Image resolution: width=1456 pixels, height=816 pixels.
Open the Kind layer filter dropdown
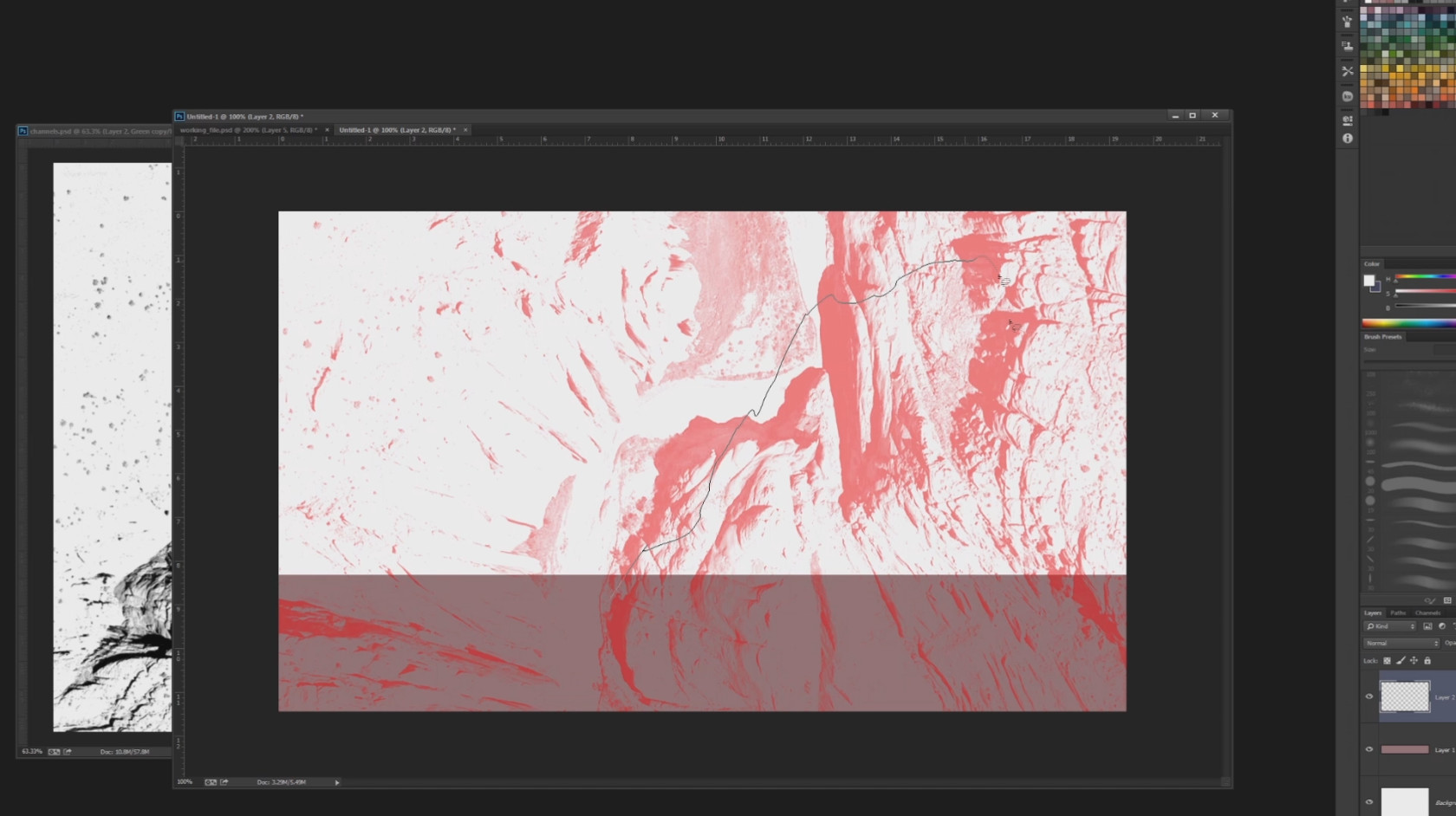click(1389, 626)
